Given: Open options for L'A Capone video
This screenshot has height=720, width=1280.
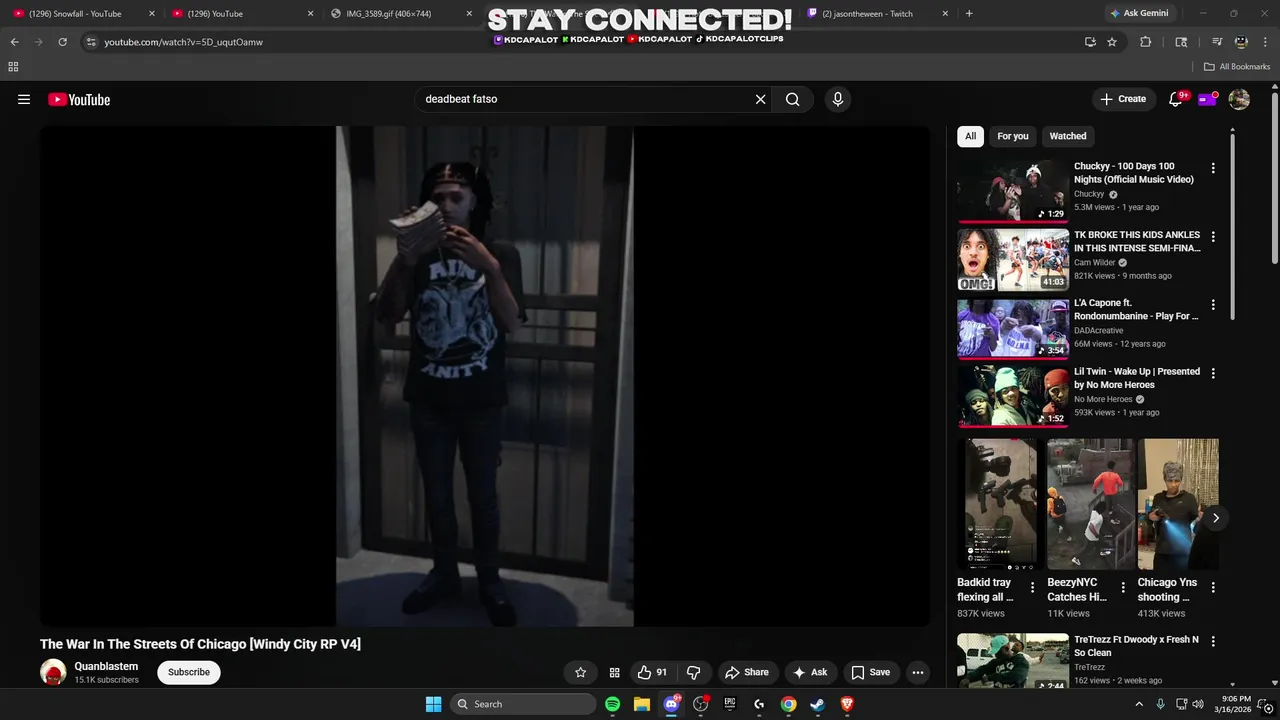Looking at the screenshot, I should click(x=1213, y=305).
